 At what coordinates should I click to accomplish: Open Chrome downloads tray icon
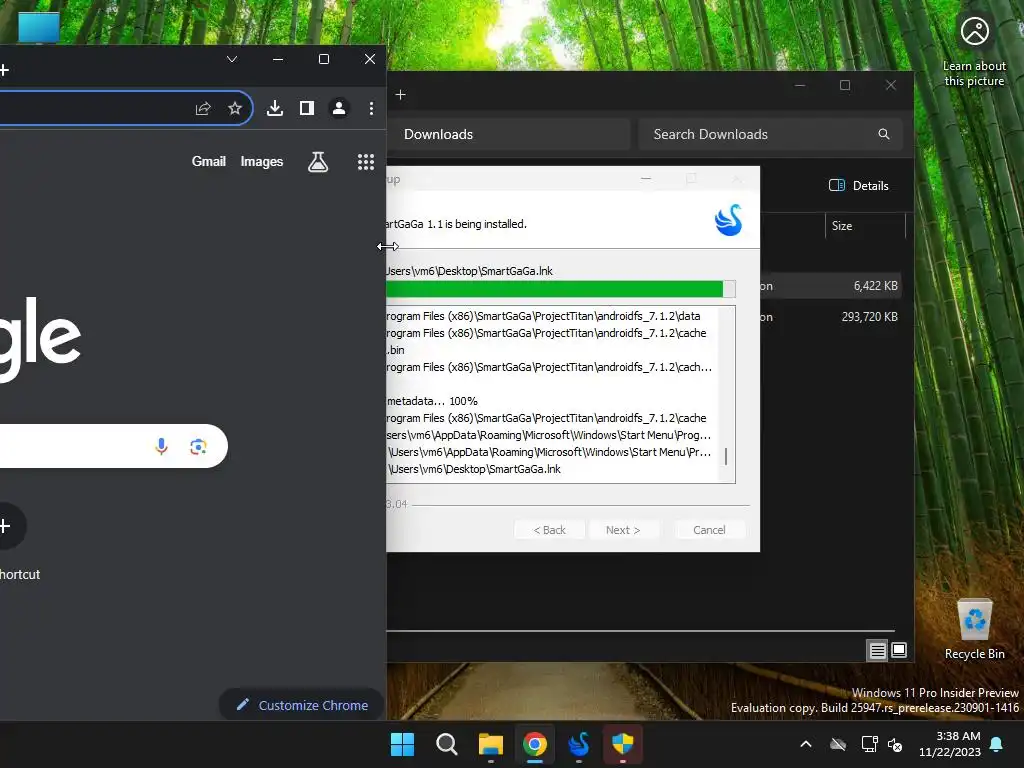275,108
